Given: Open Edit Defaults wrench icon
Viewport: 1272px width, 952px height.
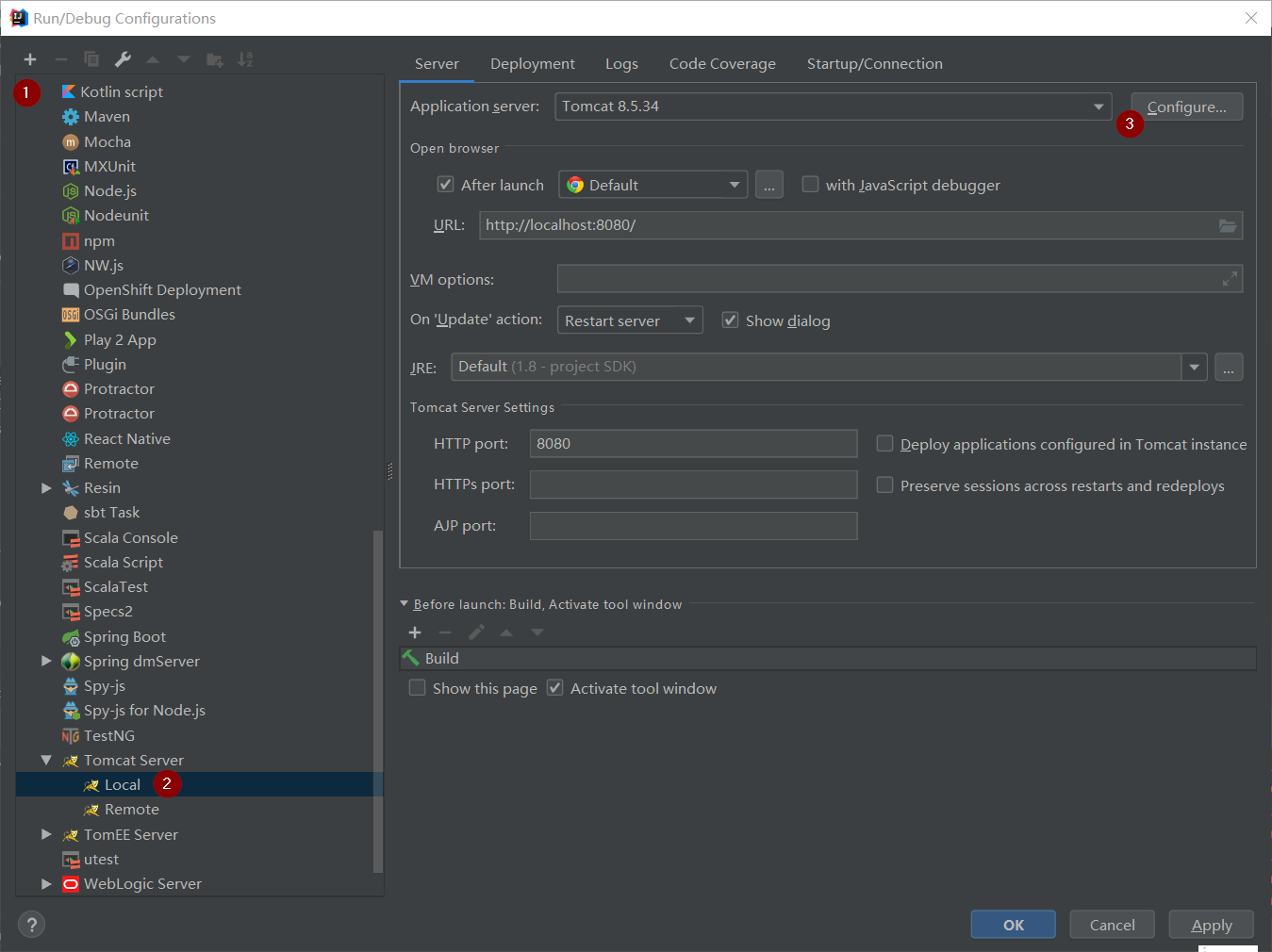Looking at the screenshot, I should 123,59.
